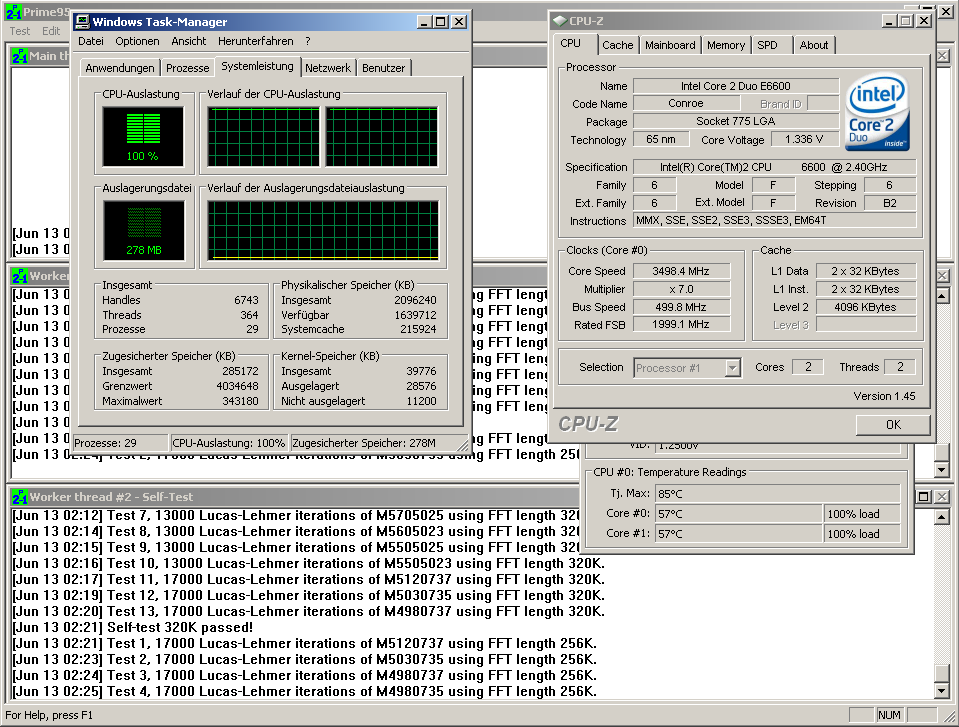Click the Intel Core 2 Duo logo

click(877, 112)
